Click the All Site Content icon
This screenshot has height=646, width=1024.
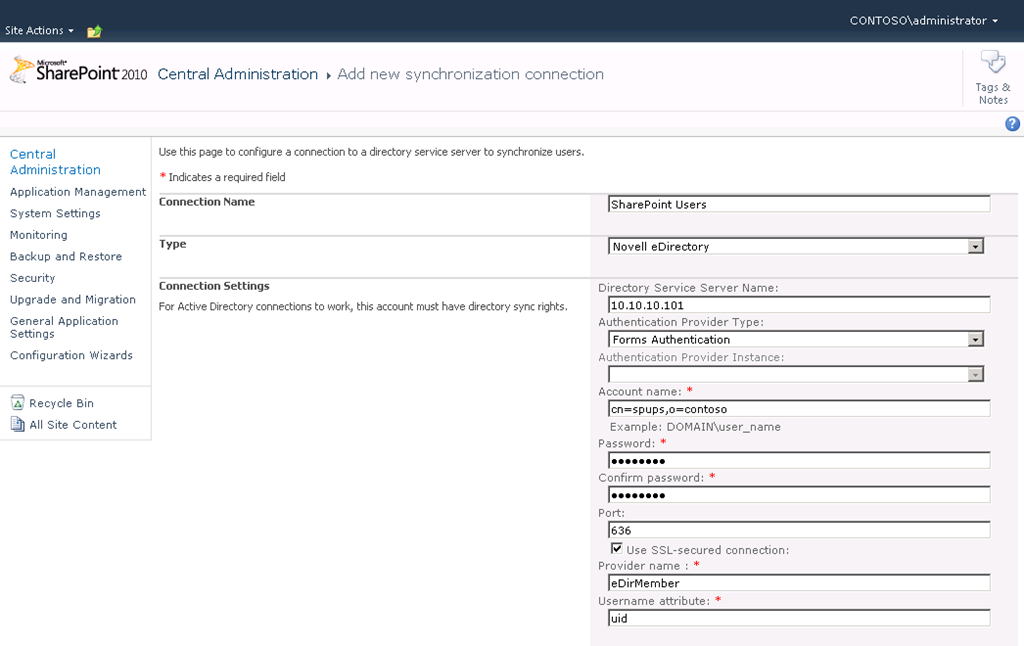18,424
